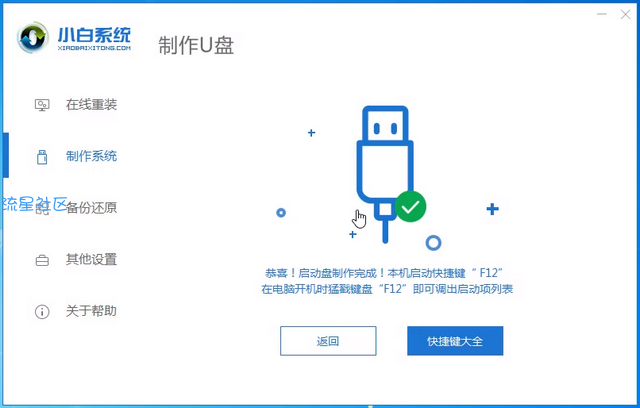Go to 备份还原 section

91,208
